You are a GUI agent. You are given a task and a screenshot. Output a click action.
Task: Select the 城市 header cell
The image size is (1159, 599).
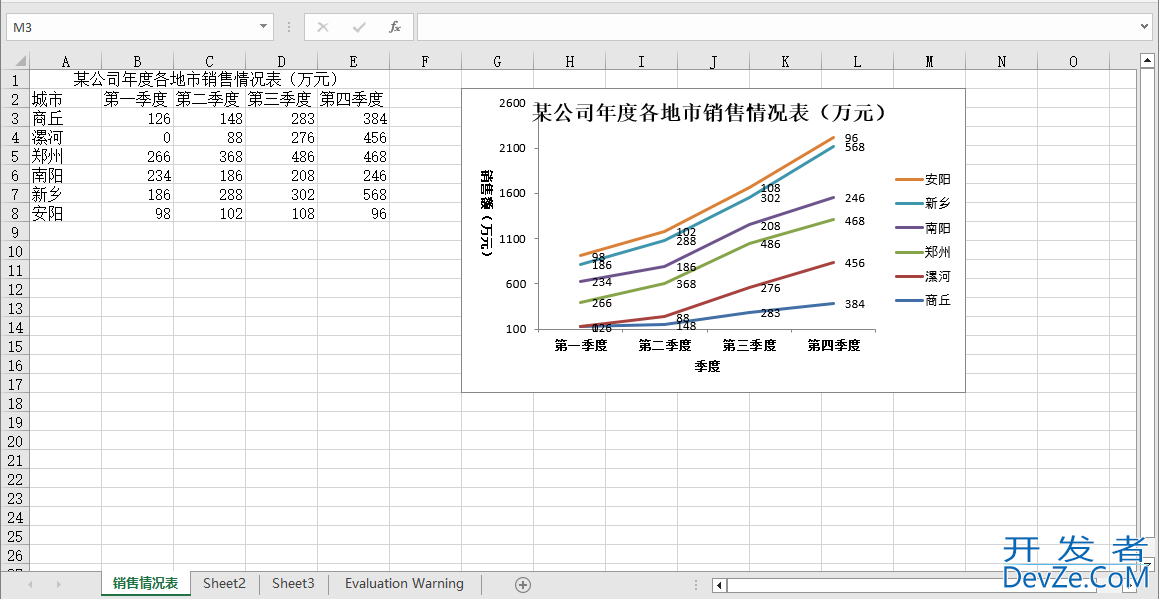tap(66, 98)
